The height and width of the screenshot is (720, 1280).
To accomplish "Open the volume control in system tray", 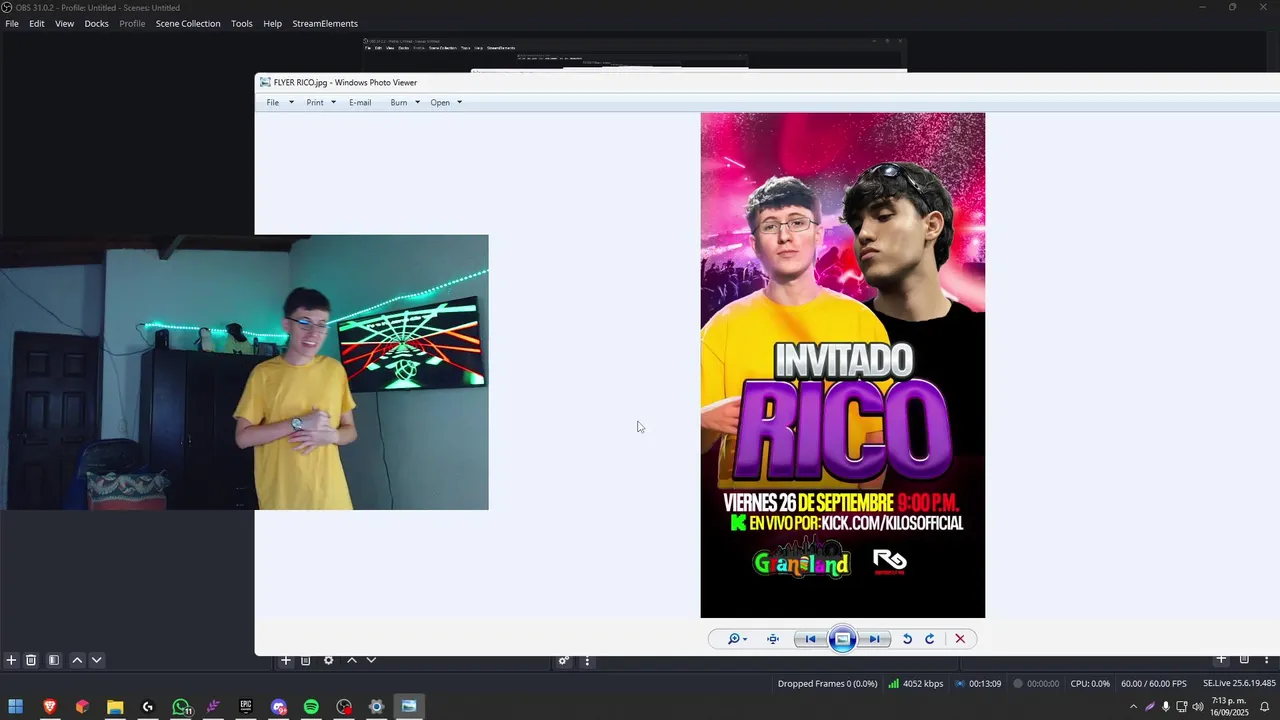I will point(1198,707).
